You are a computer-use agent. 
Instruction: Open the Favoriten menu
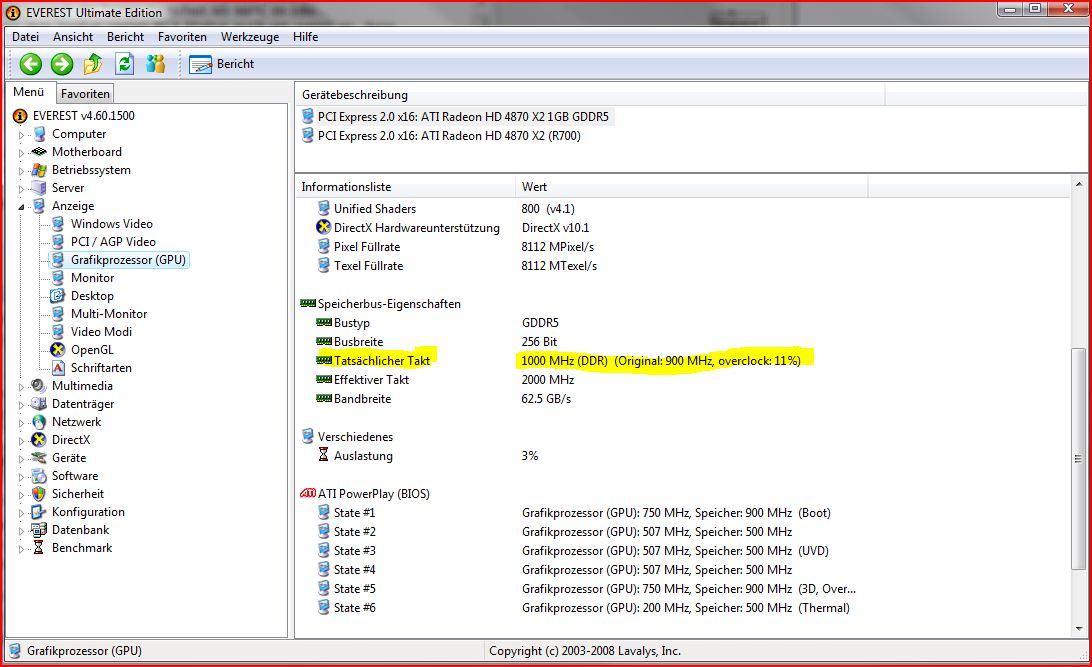(x=182, y=37)
